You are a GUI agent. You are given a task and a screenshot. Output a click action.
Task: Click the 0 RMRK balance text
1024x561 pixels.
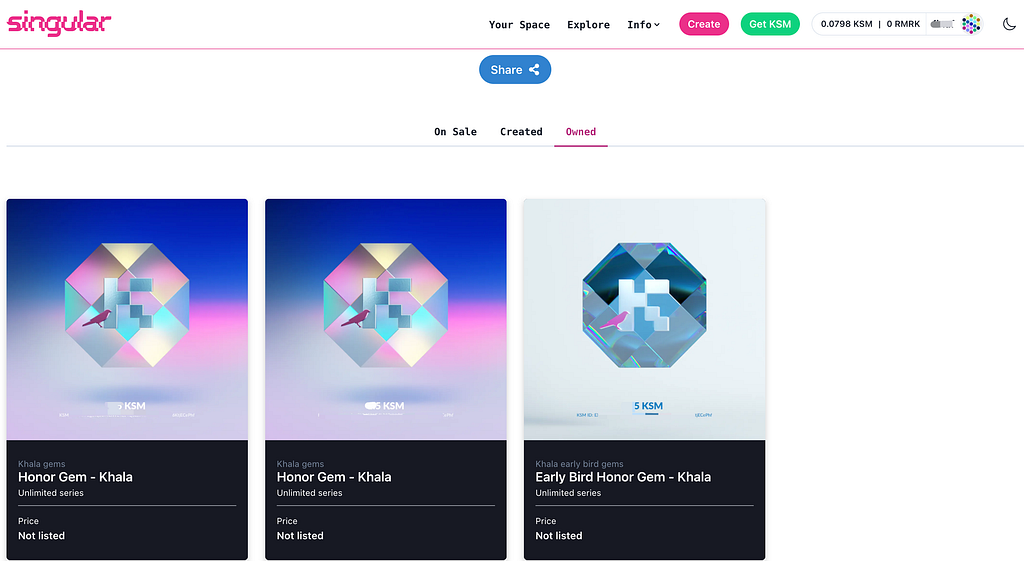pyautogui.click(x=903, y=24)
